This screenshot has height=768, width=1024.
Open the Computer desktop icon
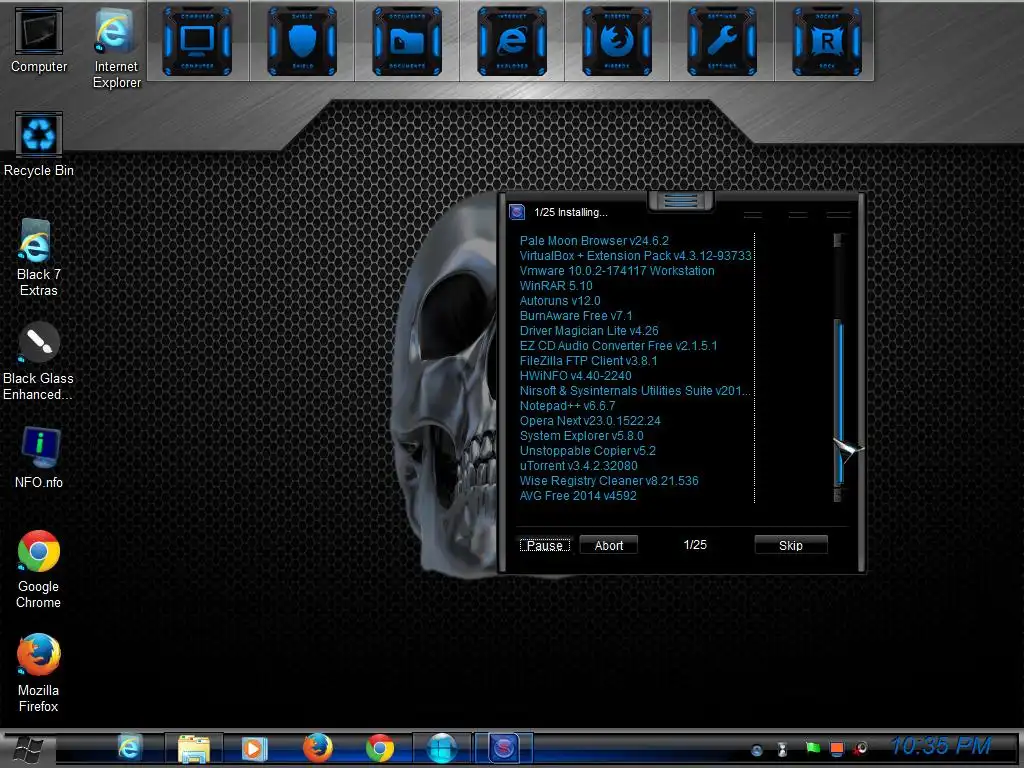pos(39,40)
